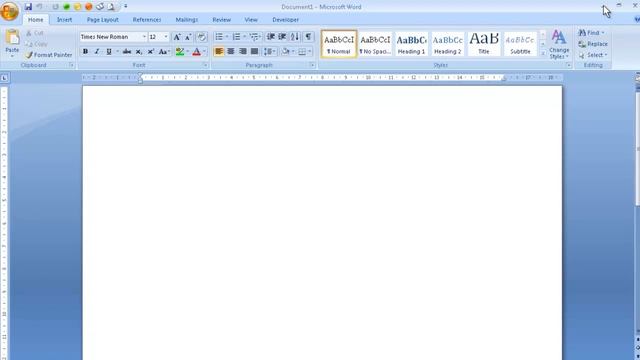640x360 pixels.
Task: Click Grow Font icon
Action: (x=177, y=37)
